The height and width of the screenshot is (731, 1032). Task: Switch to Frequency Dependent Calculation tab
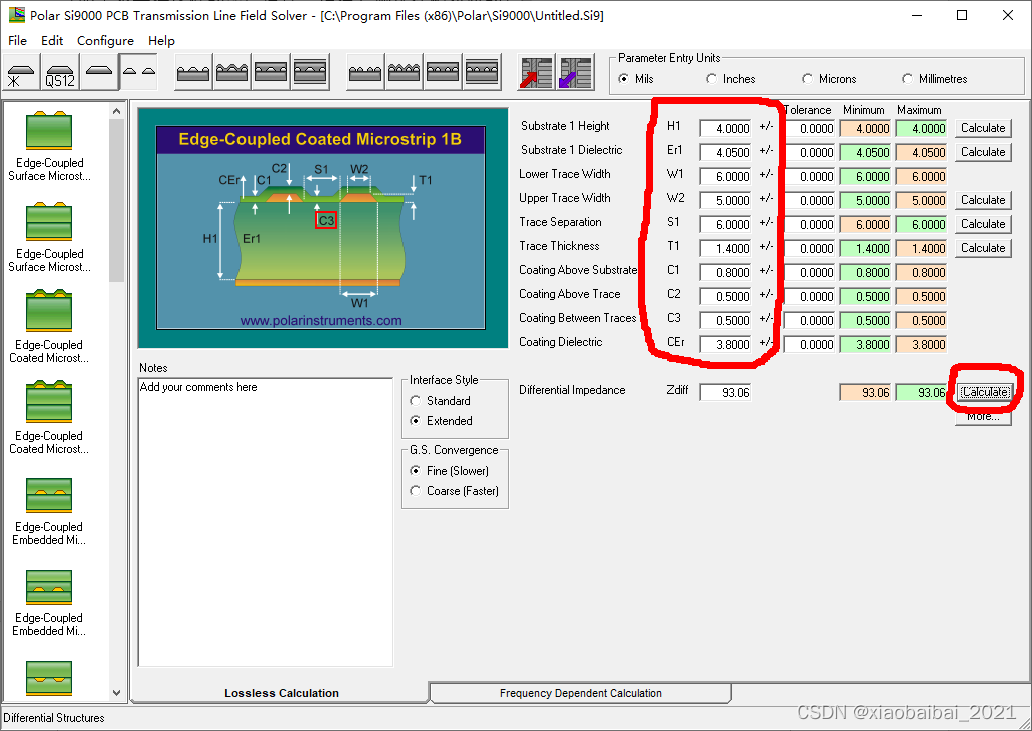[x=580, y=693]
